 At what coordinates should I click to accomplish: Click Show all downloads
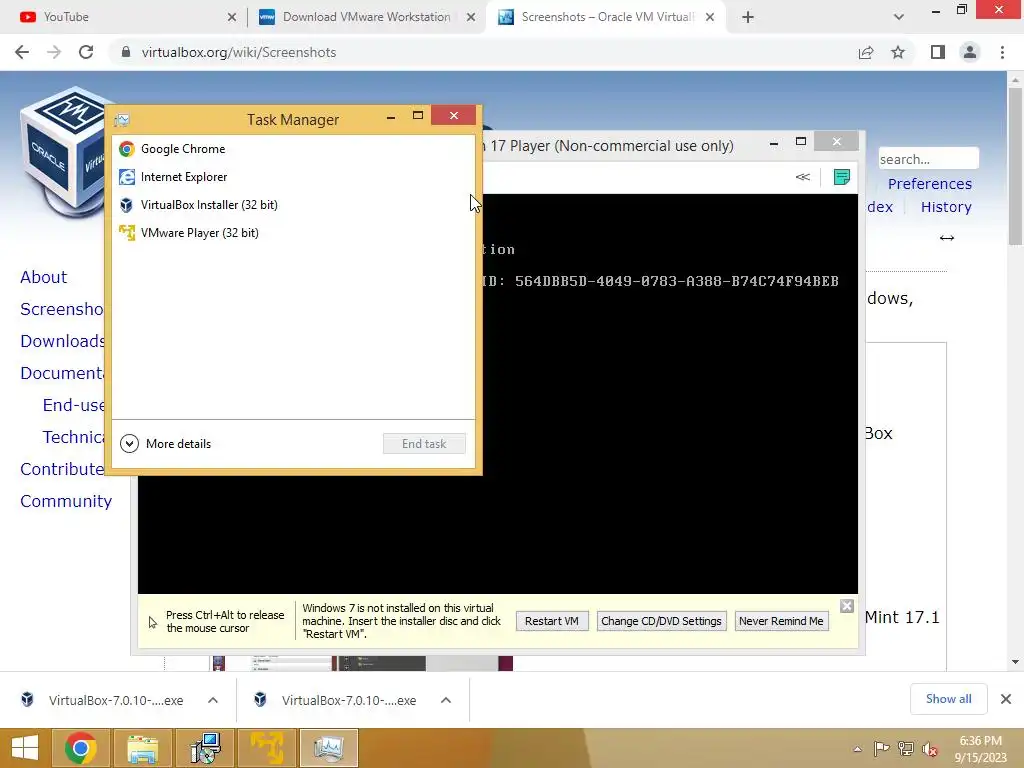pos(948,699)
